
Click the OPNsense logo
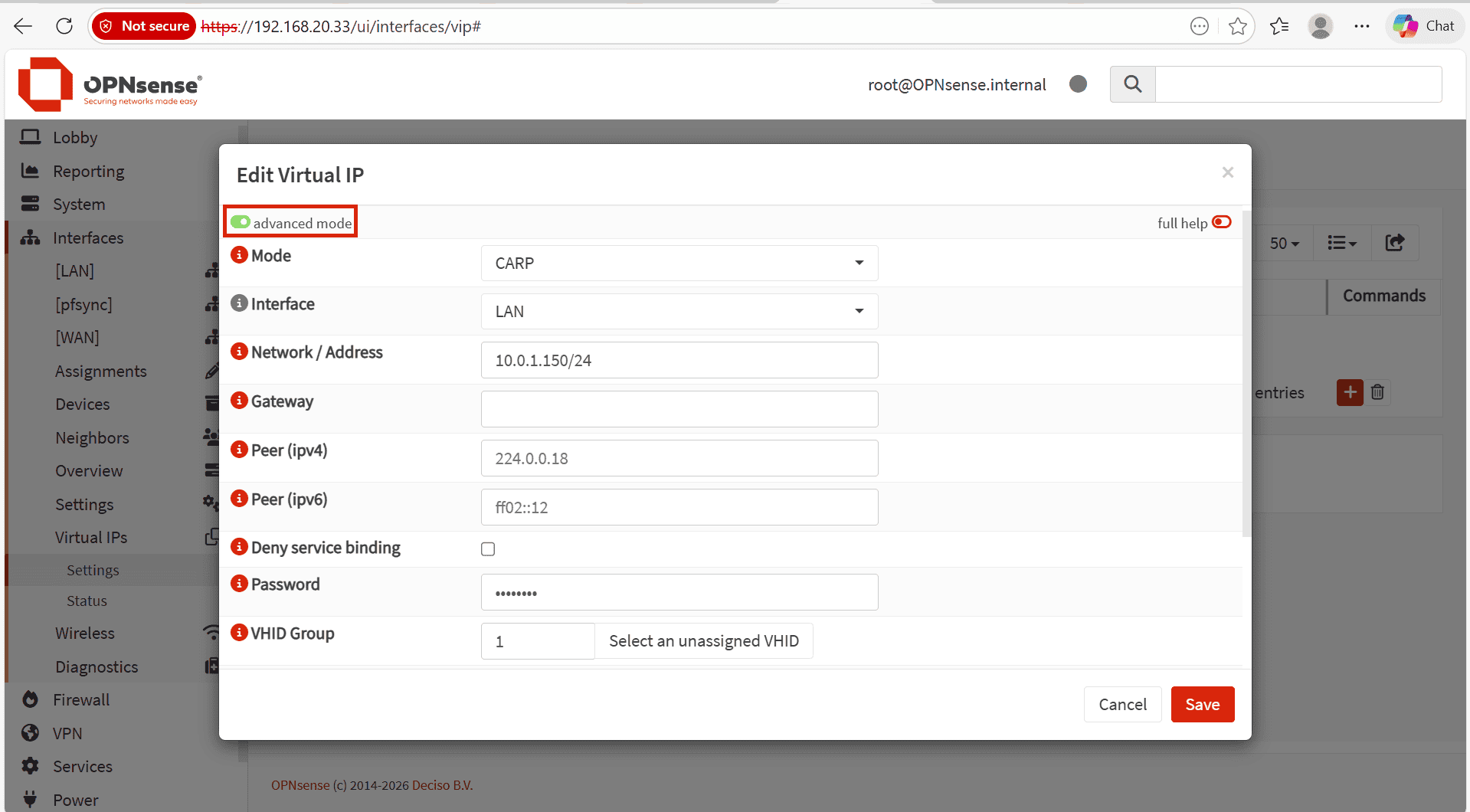110,84
